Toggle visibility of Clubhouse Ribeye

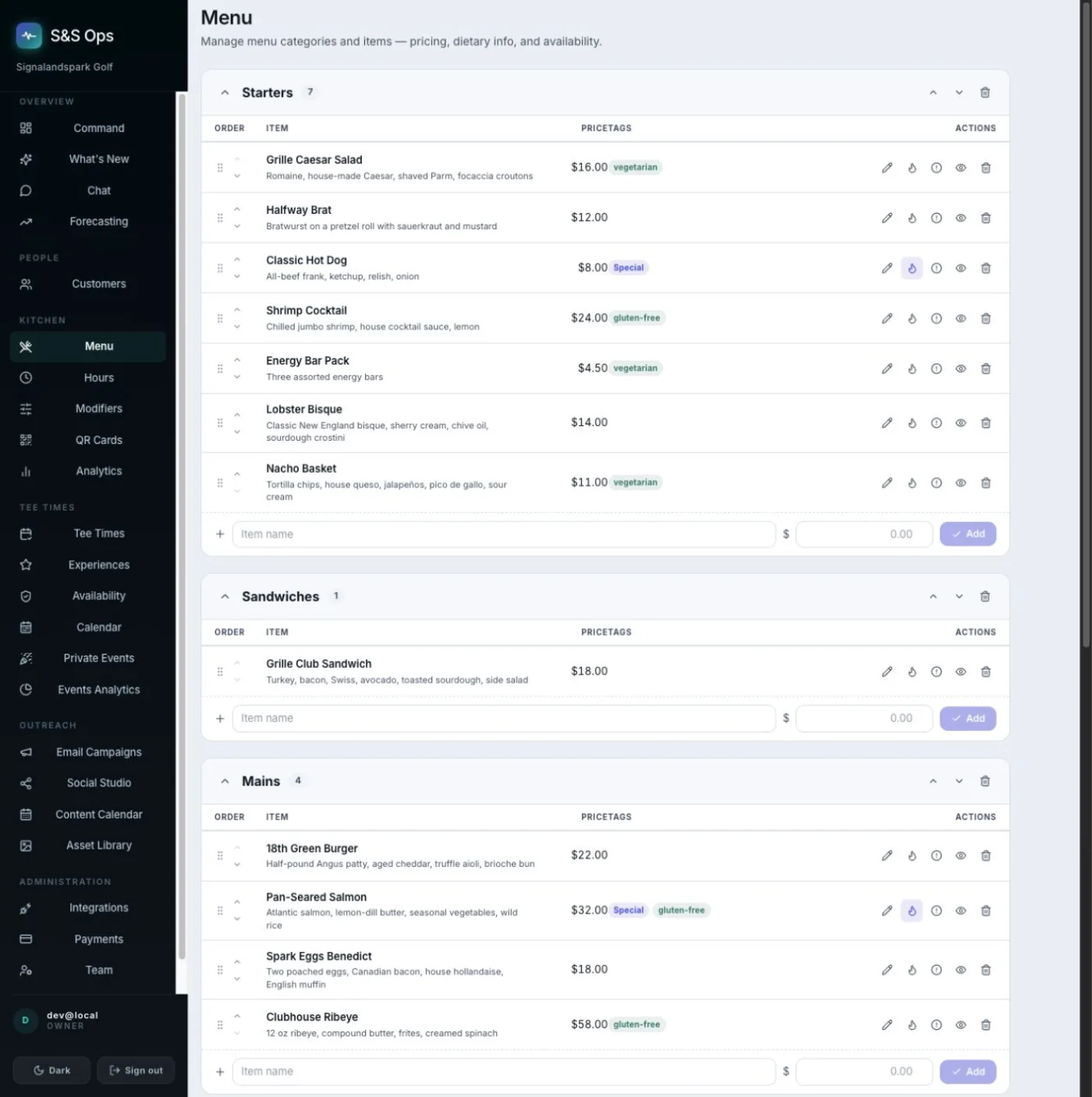pos(961,1025)
